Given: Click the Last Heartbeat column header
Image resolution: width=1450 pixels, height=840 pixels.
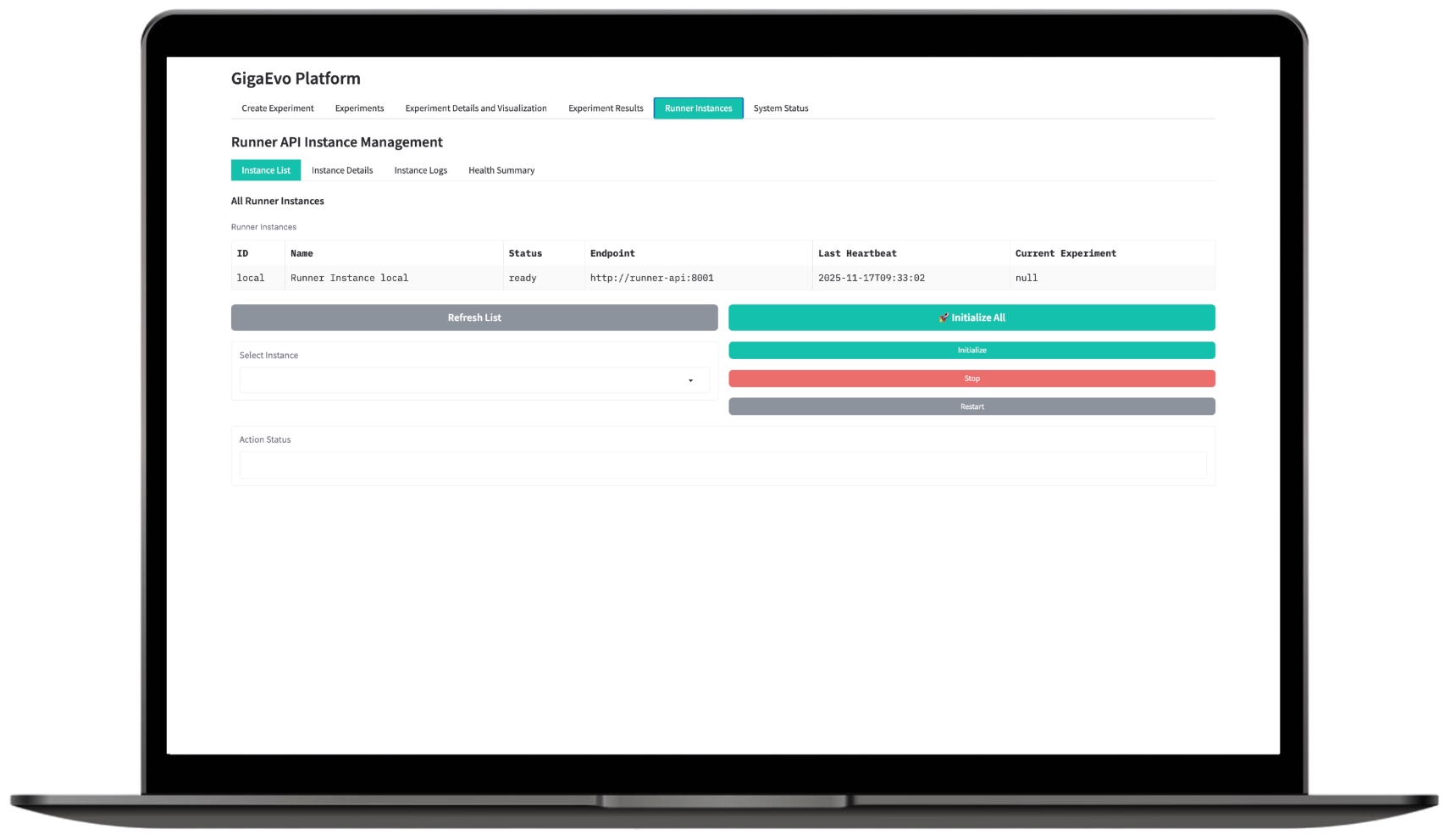Looking at the screenshot, I should [856, 253].
